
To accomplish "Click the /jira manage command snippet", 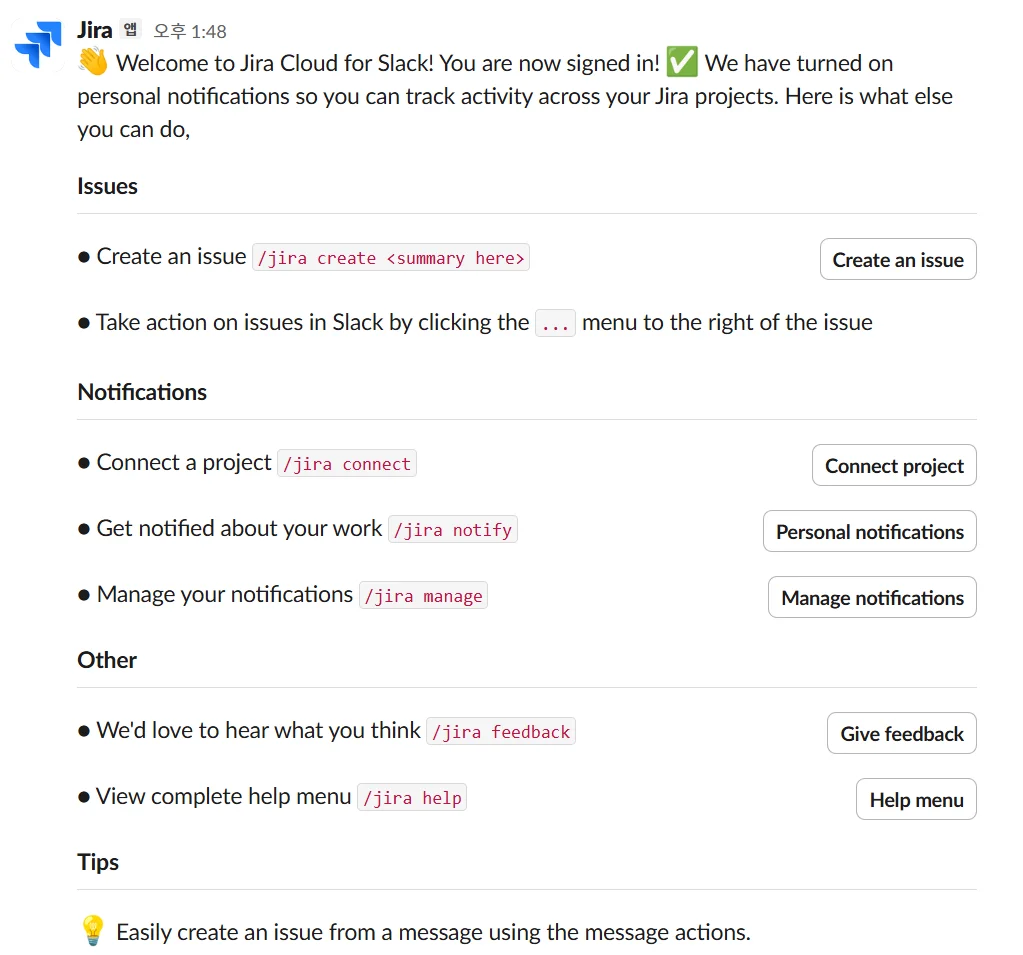I will pos(423,596).
